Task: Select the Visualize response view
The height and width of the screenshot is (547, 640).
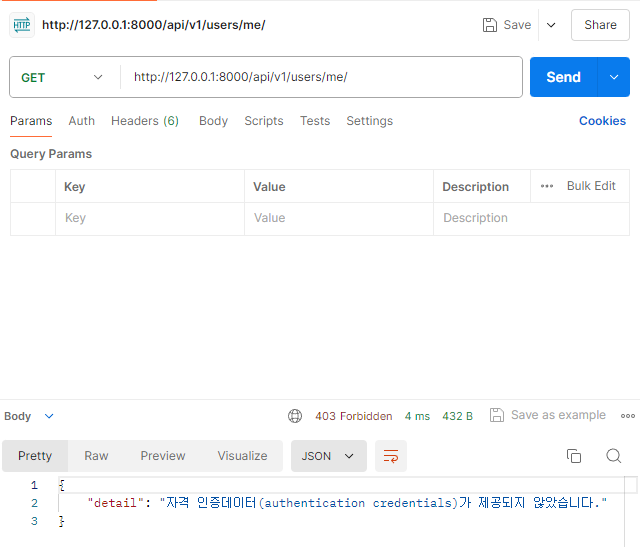Action: coord(242,456)
